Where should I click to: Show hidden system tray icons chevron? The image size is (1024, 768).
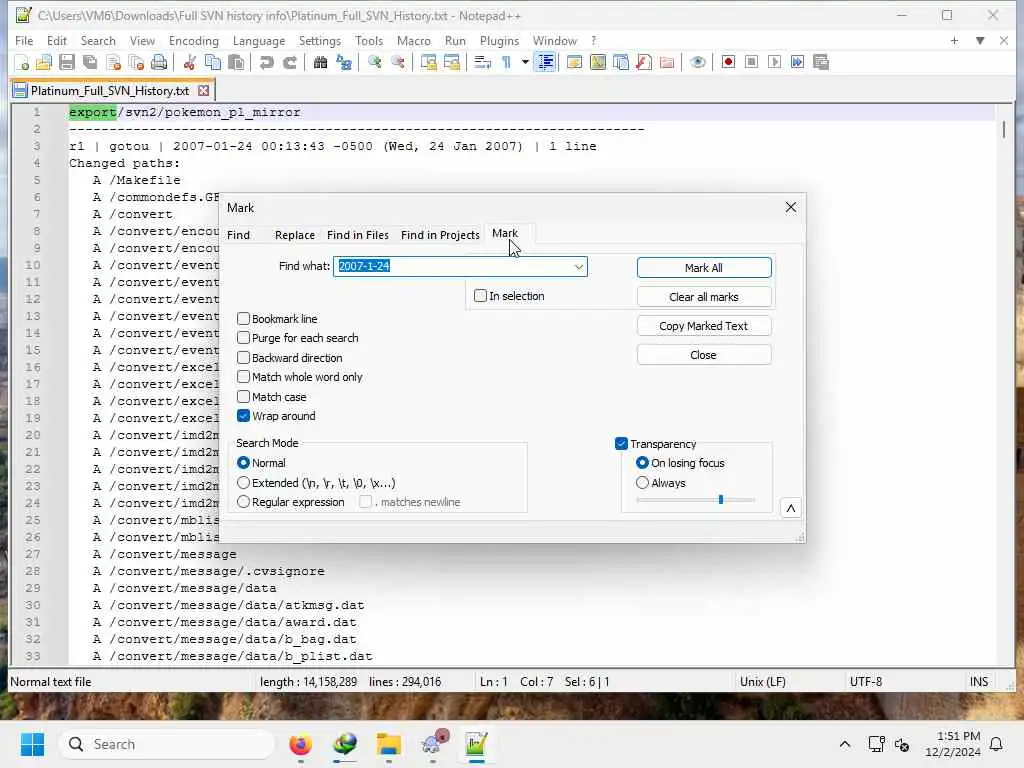tap(844, 744)
